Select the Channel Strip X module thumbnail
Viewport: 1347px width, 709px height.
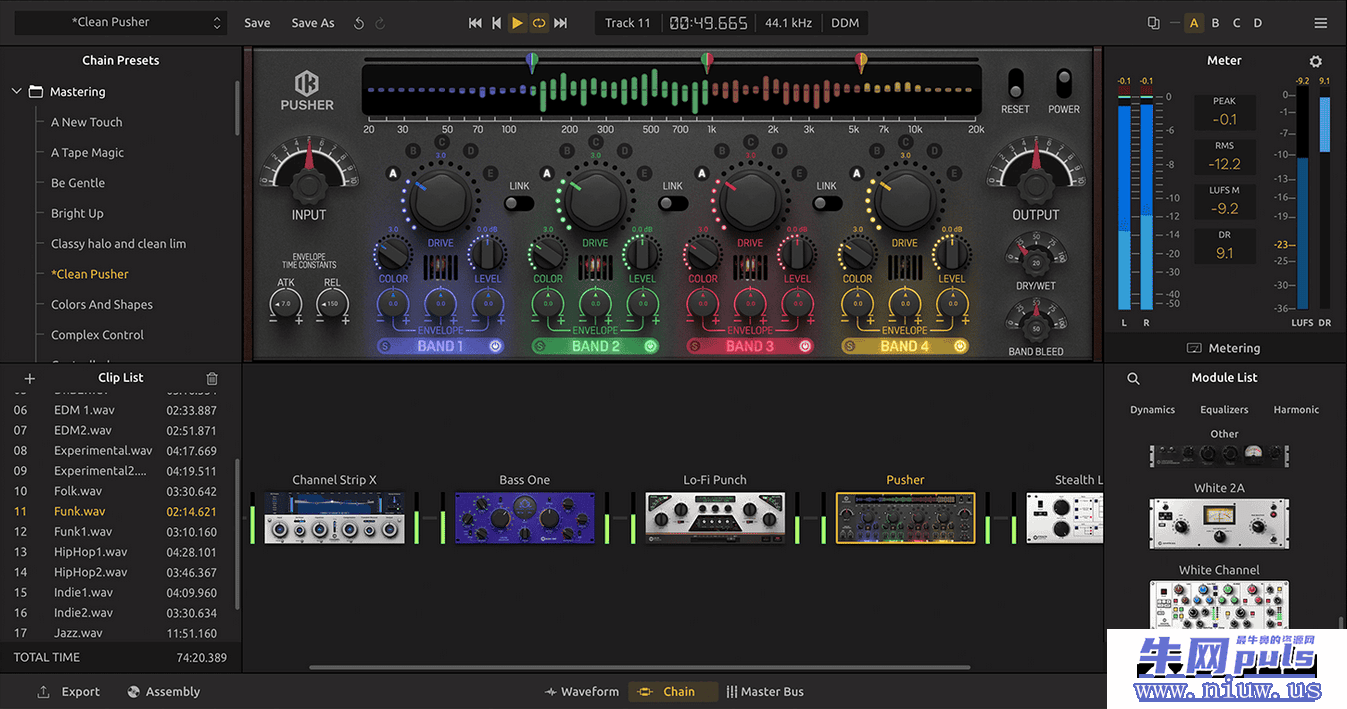click(x=334, y=518)
